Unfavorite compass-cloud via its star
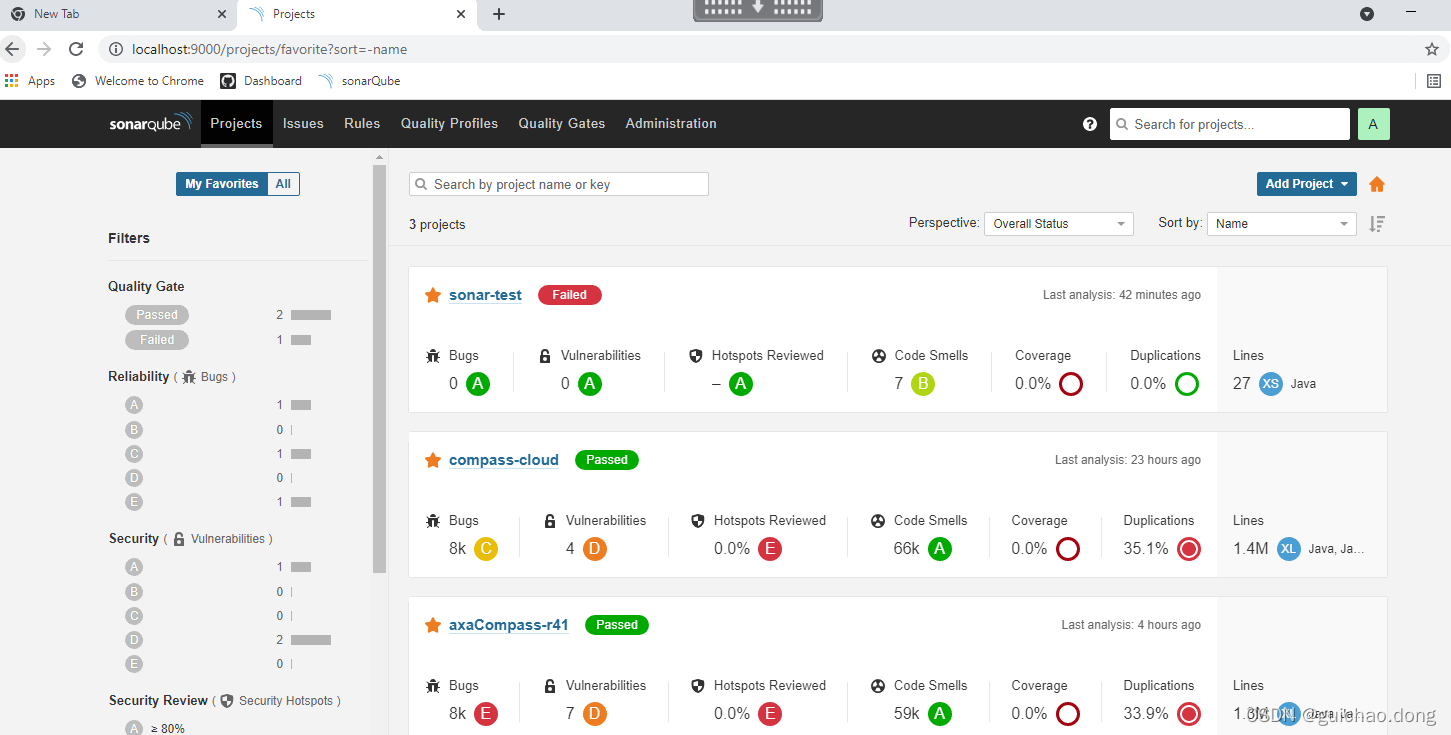1451x735 pixels. (433, 460)
